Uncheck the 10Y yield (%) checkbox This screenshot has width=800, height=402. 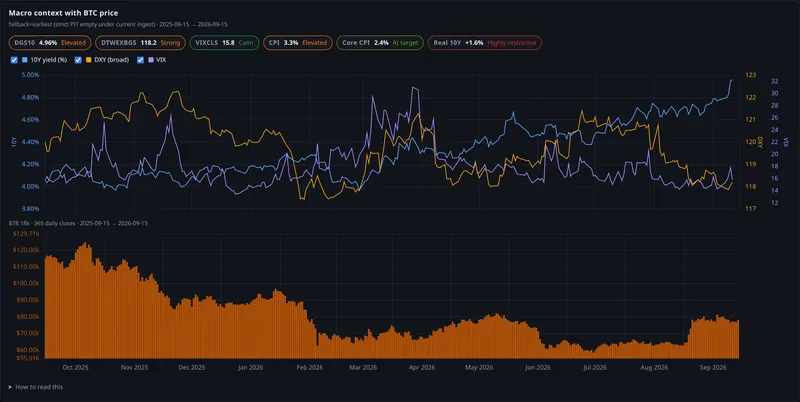pos(14,60)
